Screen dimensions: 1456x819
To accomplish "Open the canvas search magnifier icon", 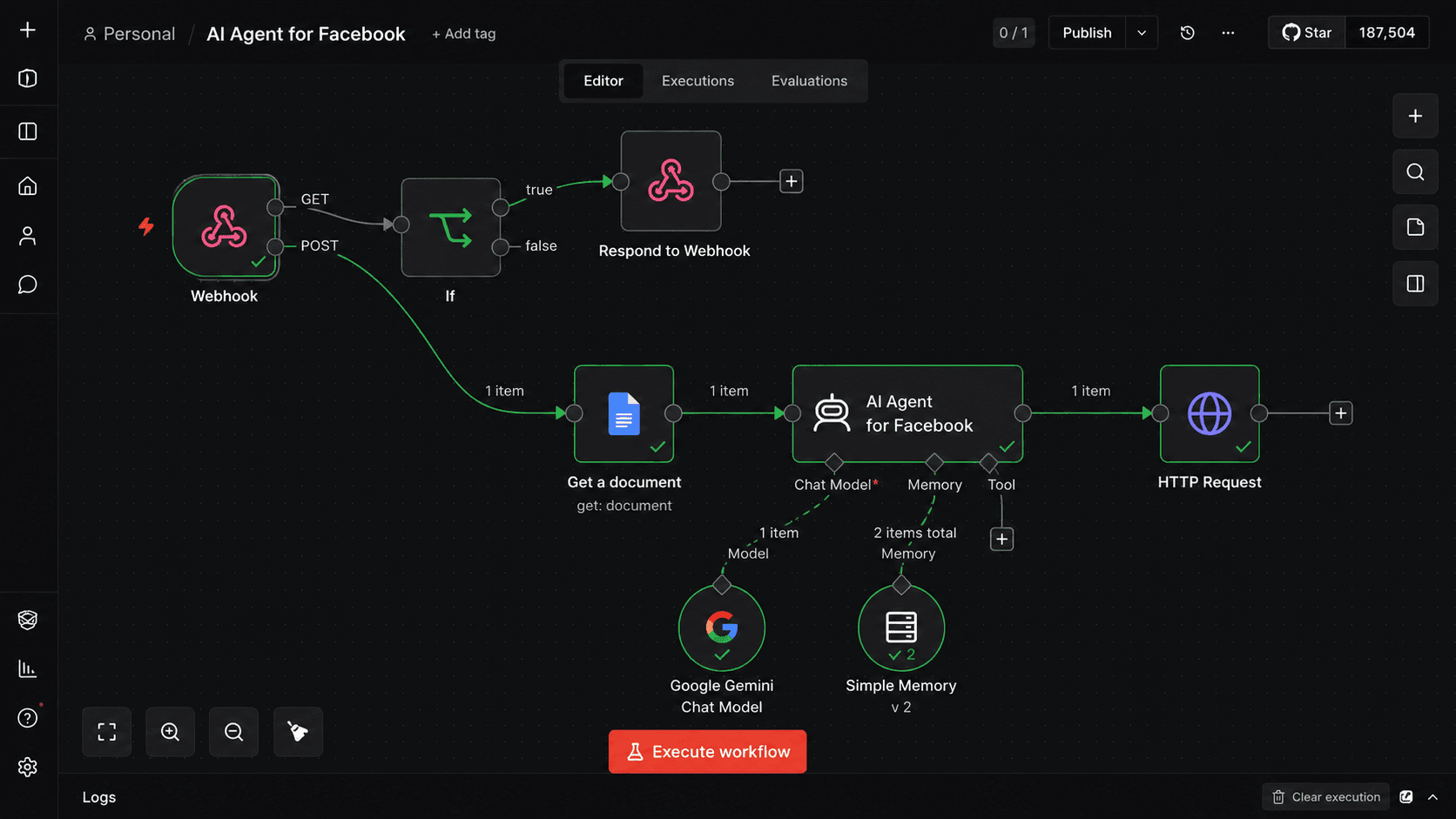I will pyautogui.click(x=1415, y=171).
